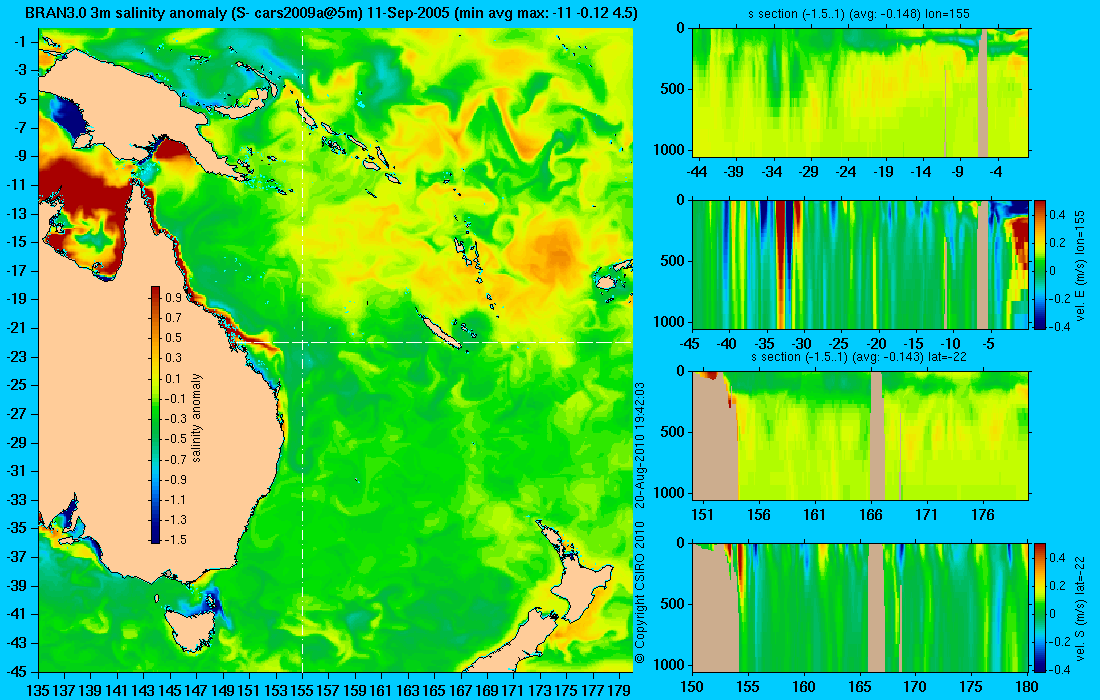1100x700 pixels.
Task: Click the 166 tick on the lat=-22 salinity section
Action: 871,514
